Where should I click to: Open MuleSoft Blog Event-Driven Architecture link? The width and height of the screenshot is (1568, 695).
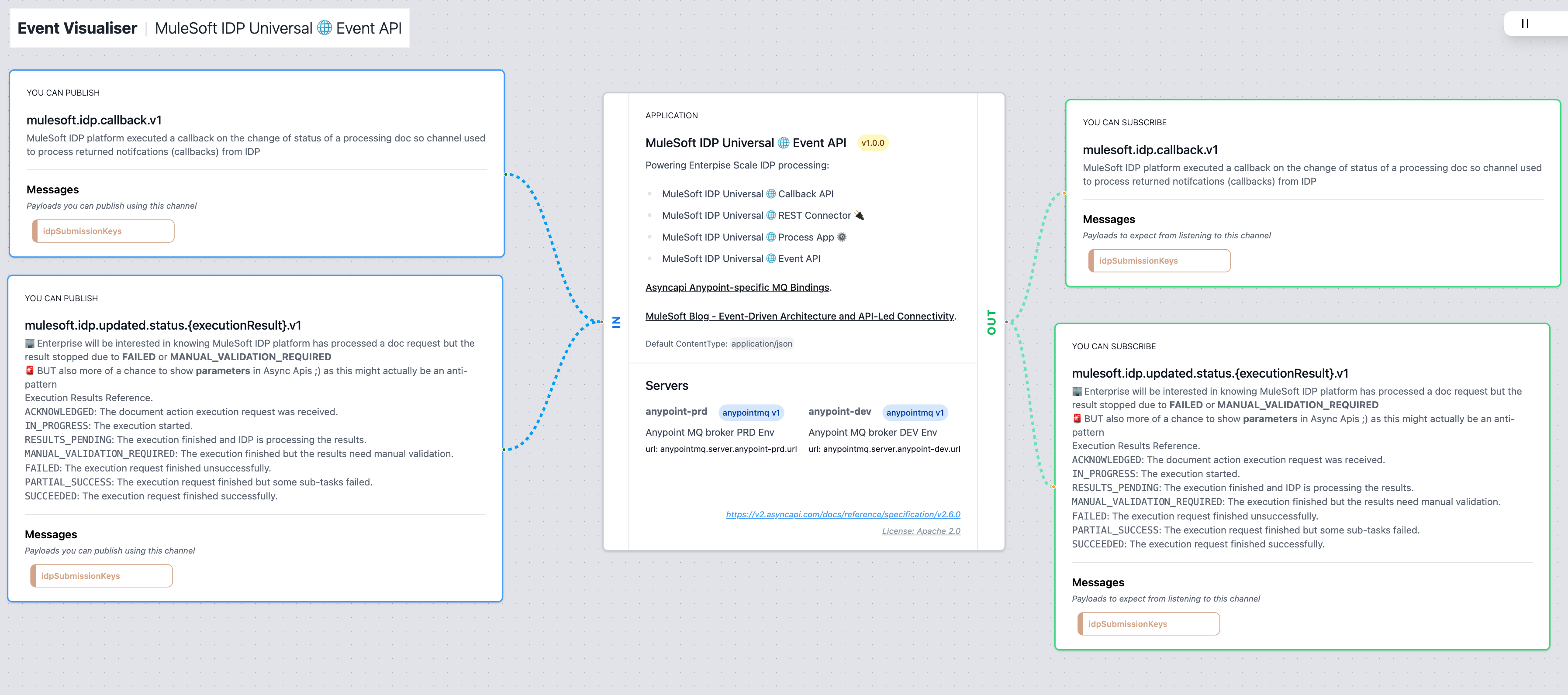click(x=799, y=316)
